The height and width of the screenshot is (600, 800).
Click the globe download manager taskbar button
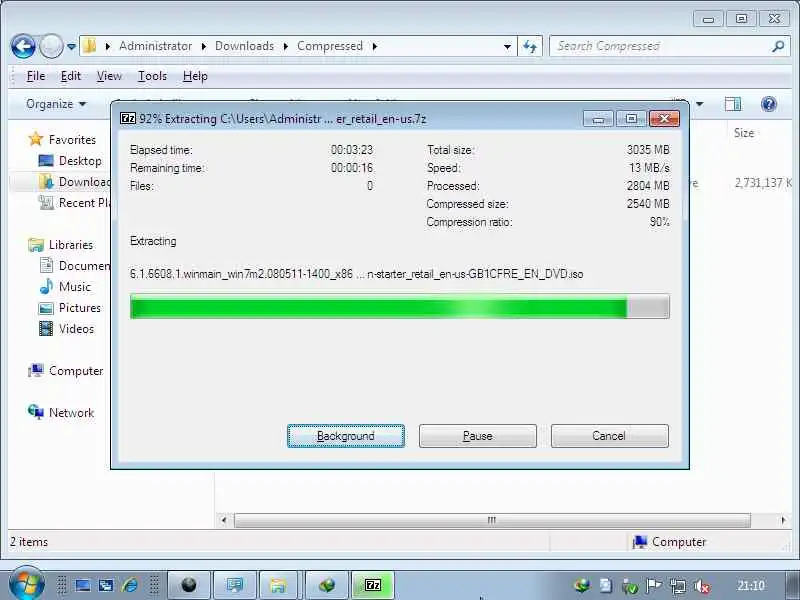pyautogui.click(x=327, y=585)
